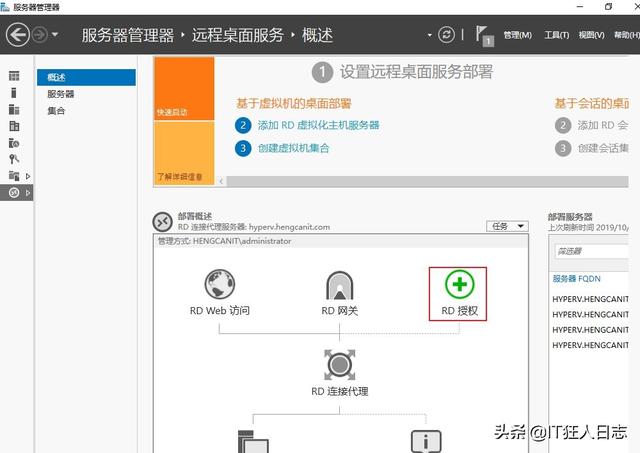This screenshot has height=453, width=640.
Task: Open the dashboard icon in left sidebar
Action: (14, 76)
